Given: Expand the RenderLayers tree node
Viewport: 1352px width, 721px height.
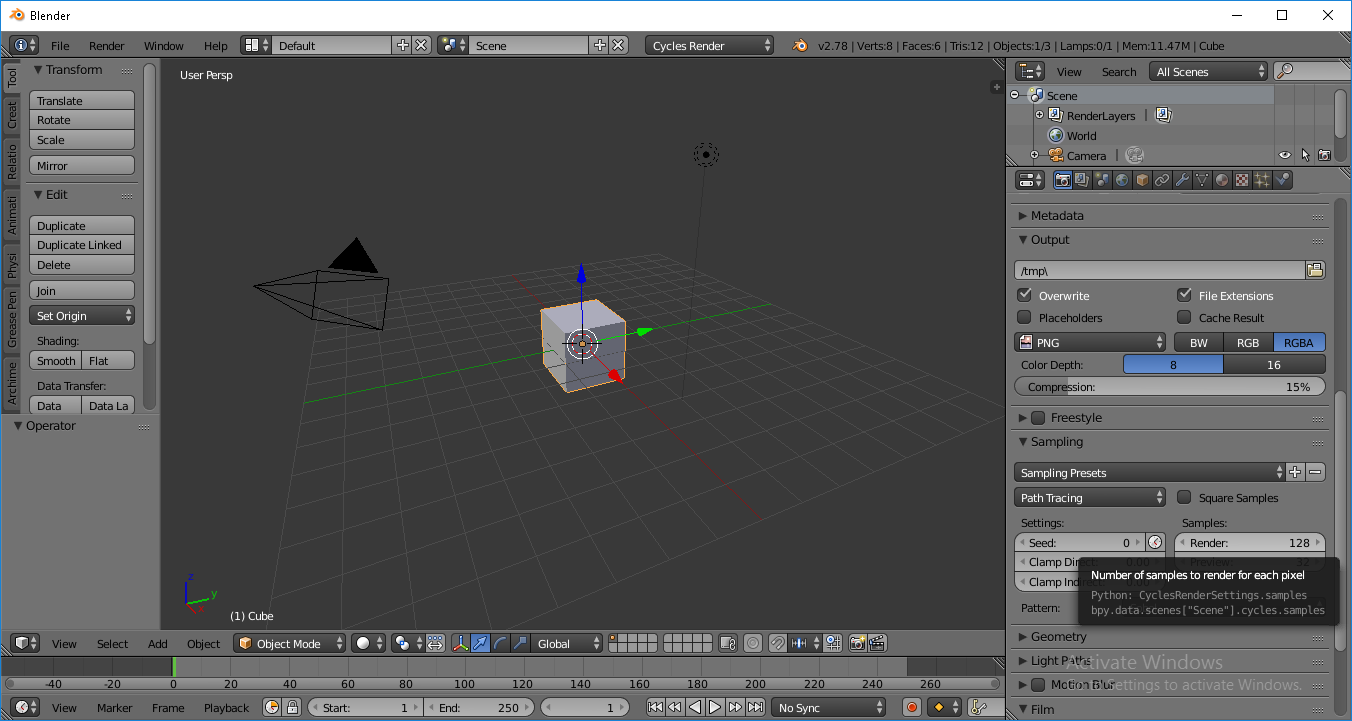Looking at the screenshot, I should [1039, 115].
